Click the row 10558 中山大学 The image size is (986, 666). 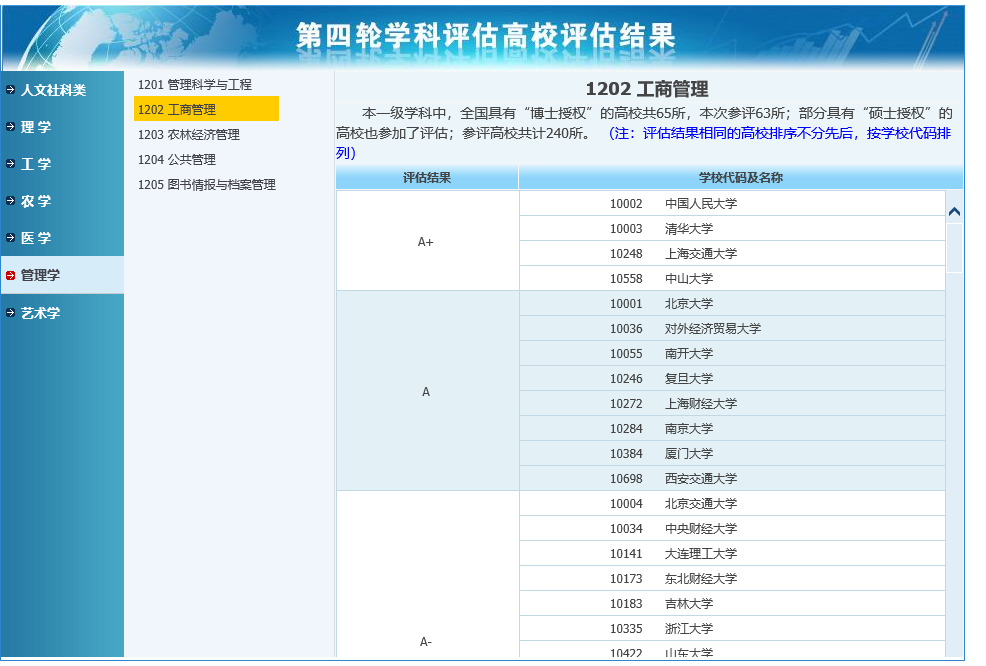tap(733, 279)
